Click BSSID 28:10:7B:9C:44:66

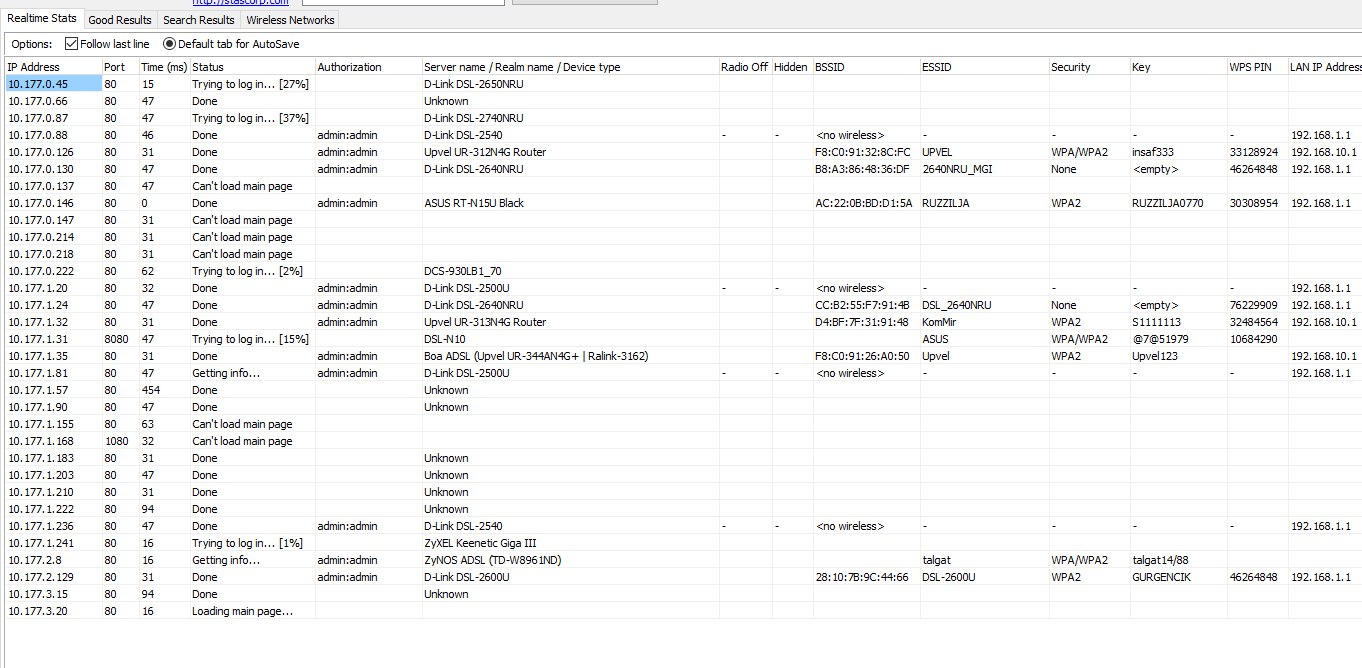tap(862, 577)
